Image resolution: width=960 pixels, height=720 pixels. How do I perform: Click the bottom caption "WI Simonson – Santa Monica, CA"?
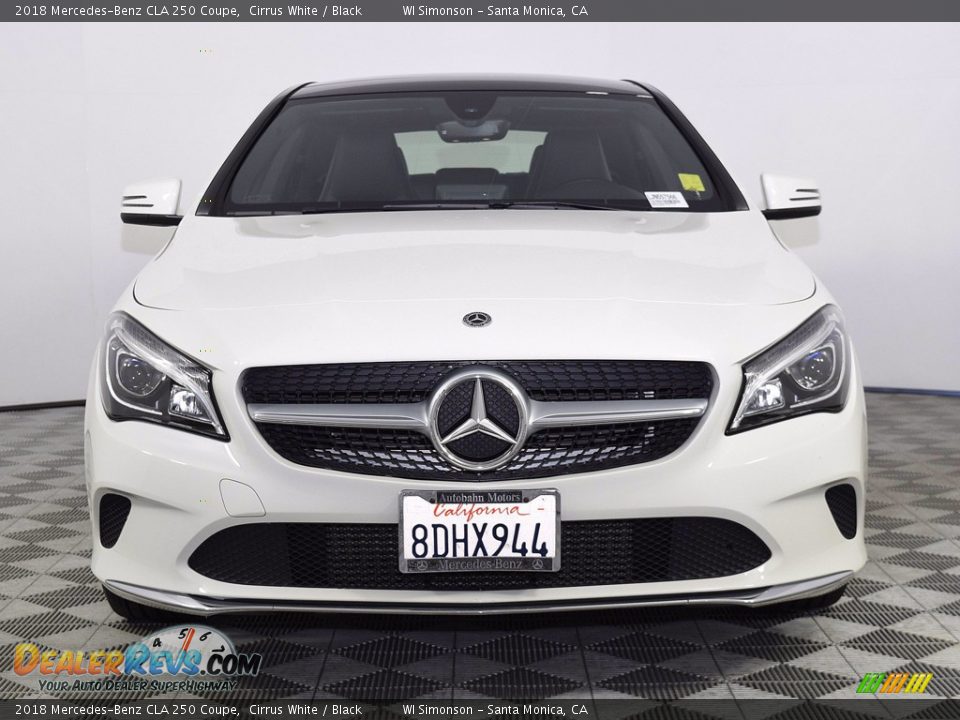pos(495,710)
